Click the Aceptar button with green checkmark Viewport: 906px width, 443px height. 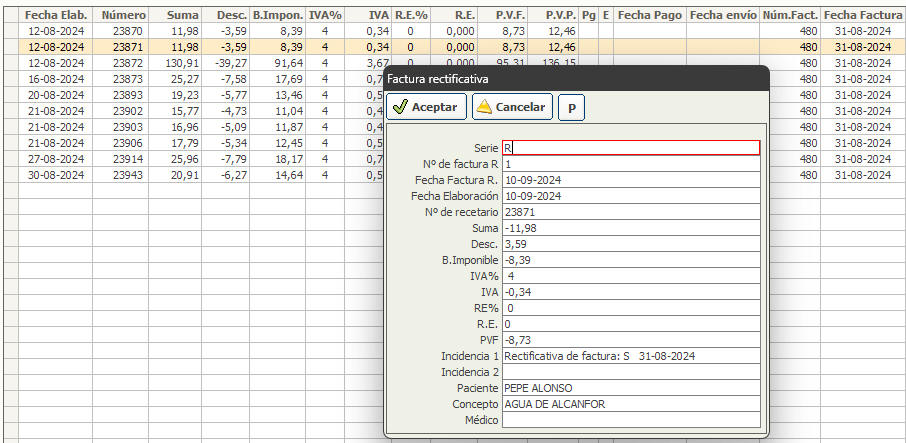coord(425,107)
